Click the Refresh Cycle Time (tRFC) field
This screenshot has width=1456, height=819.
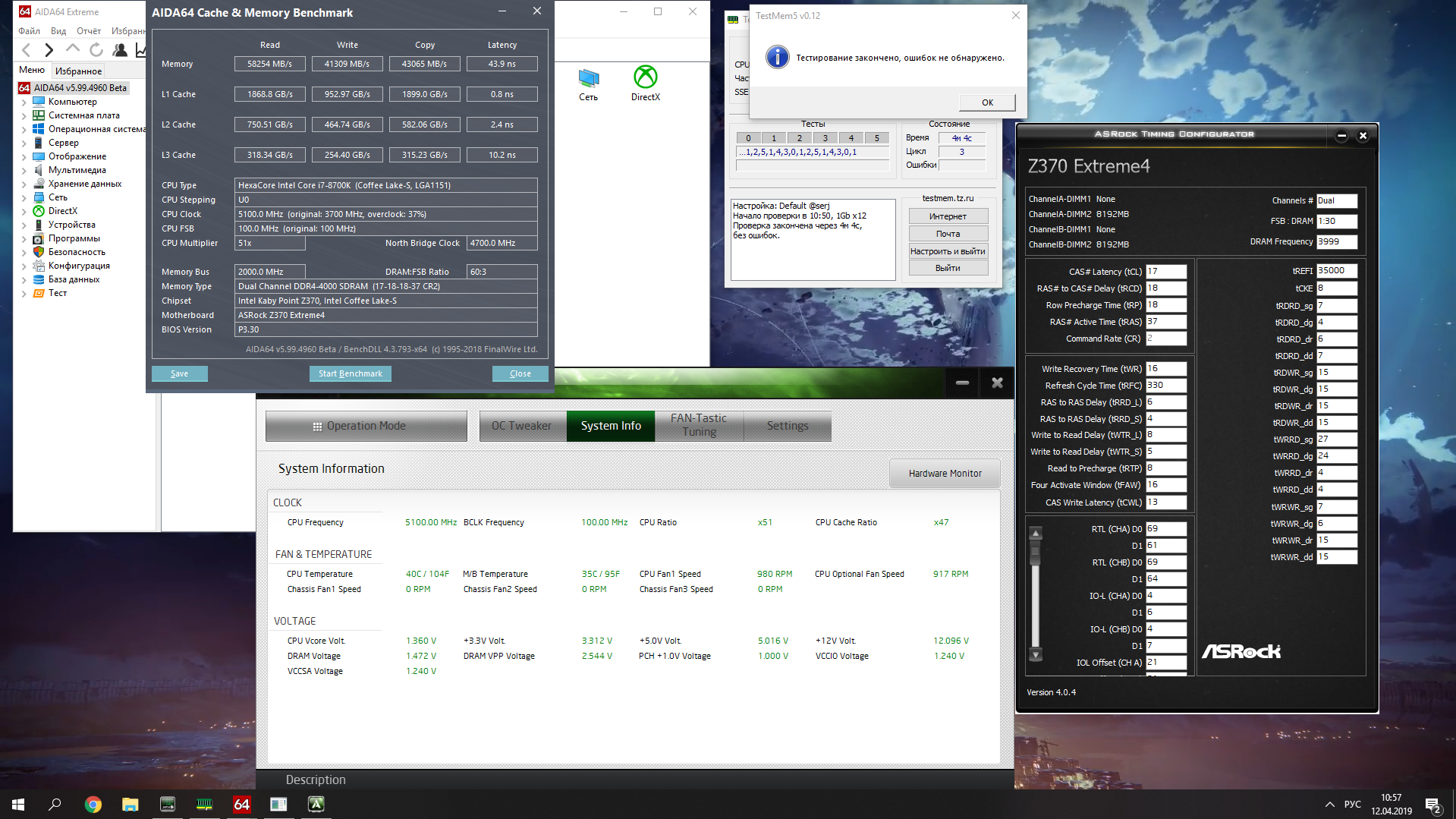click(1166, 386)
